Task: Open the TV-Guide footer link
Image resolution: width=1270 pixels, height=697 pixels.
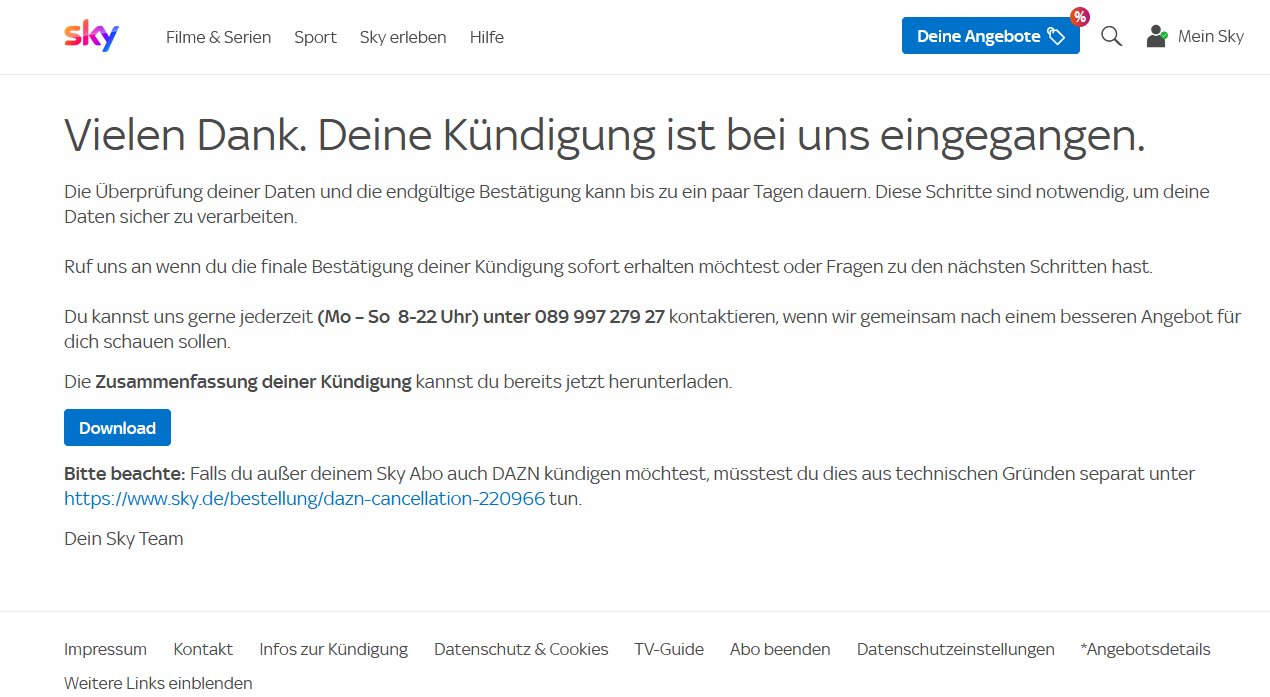Action: (x=669, y=649)
